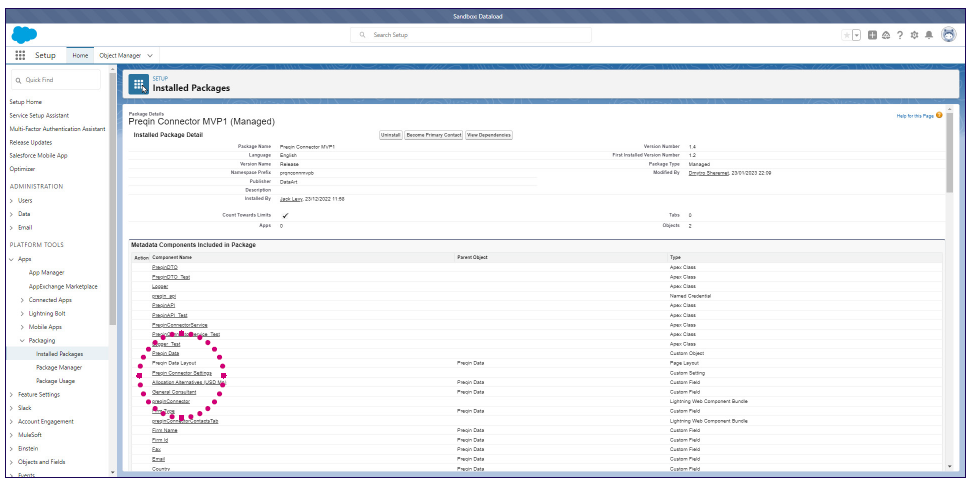Expand the Slack section

[x=12, y=408]
